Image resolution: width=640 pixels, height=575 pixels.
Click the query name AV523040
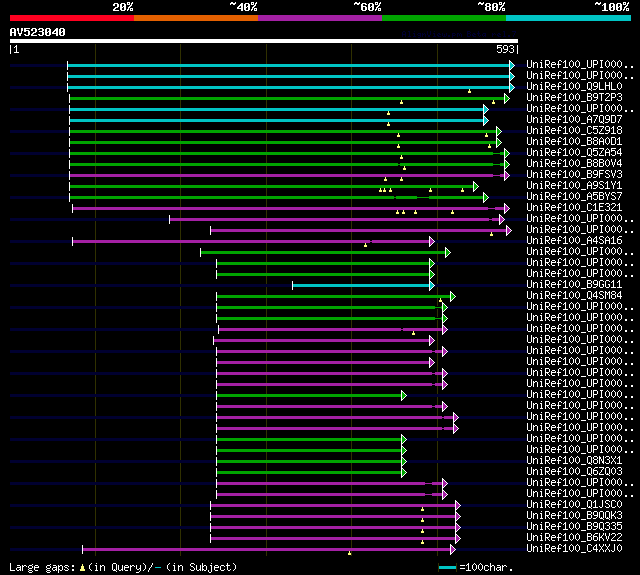(x=38, y=32)
